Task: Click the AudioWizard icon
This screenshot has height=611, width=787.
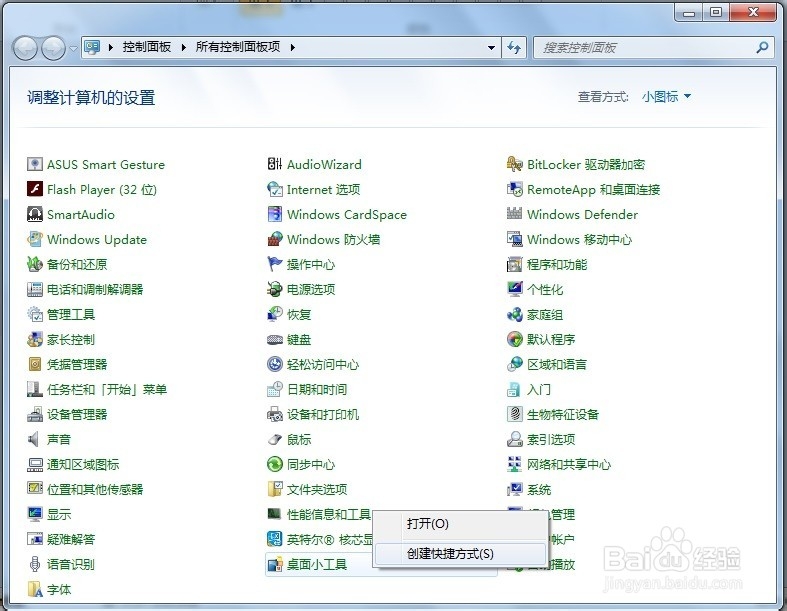Action: 275,164
